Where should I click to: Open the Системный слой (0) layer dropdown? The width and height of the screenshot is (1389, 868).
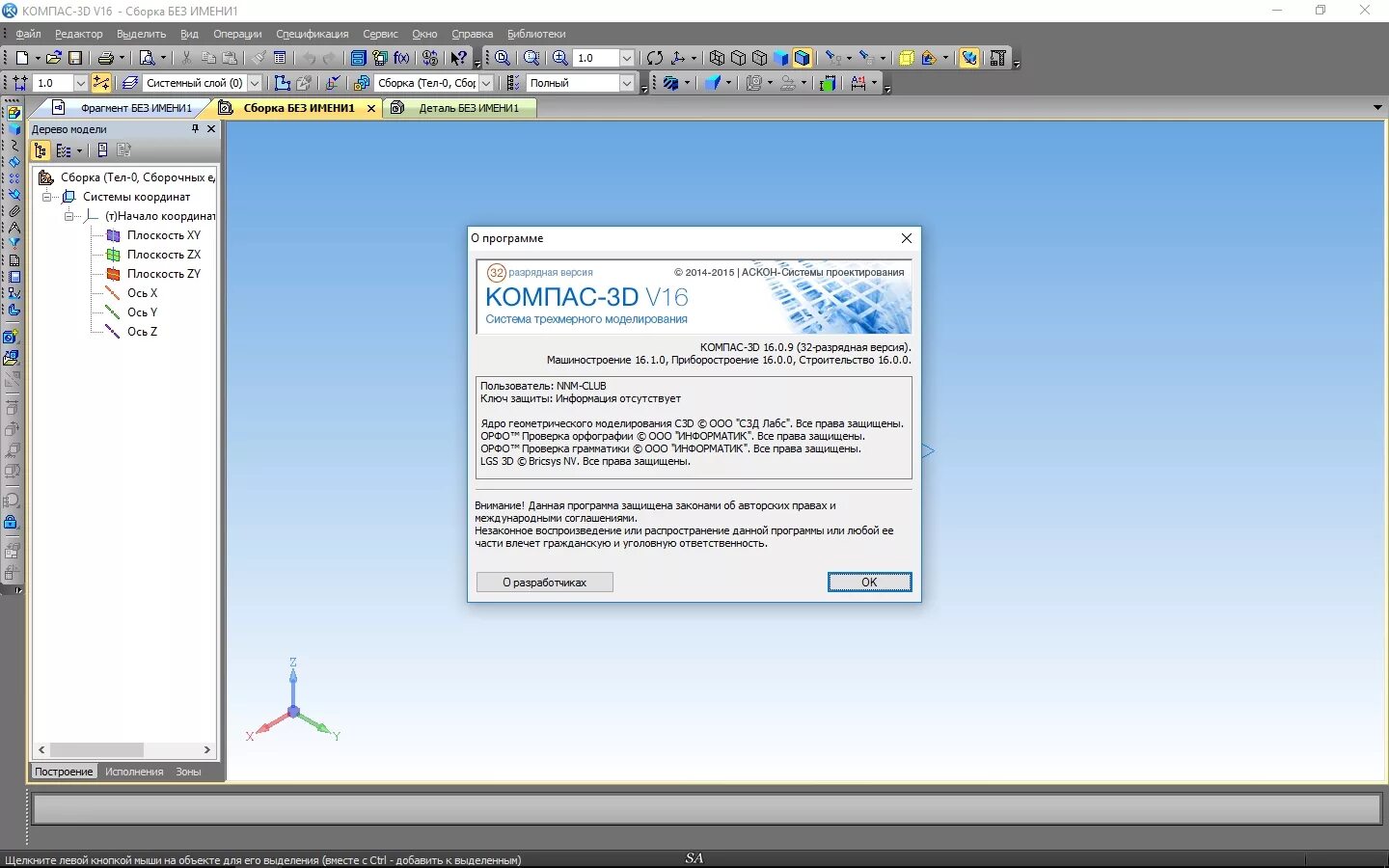[x=255, y=83]
